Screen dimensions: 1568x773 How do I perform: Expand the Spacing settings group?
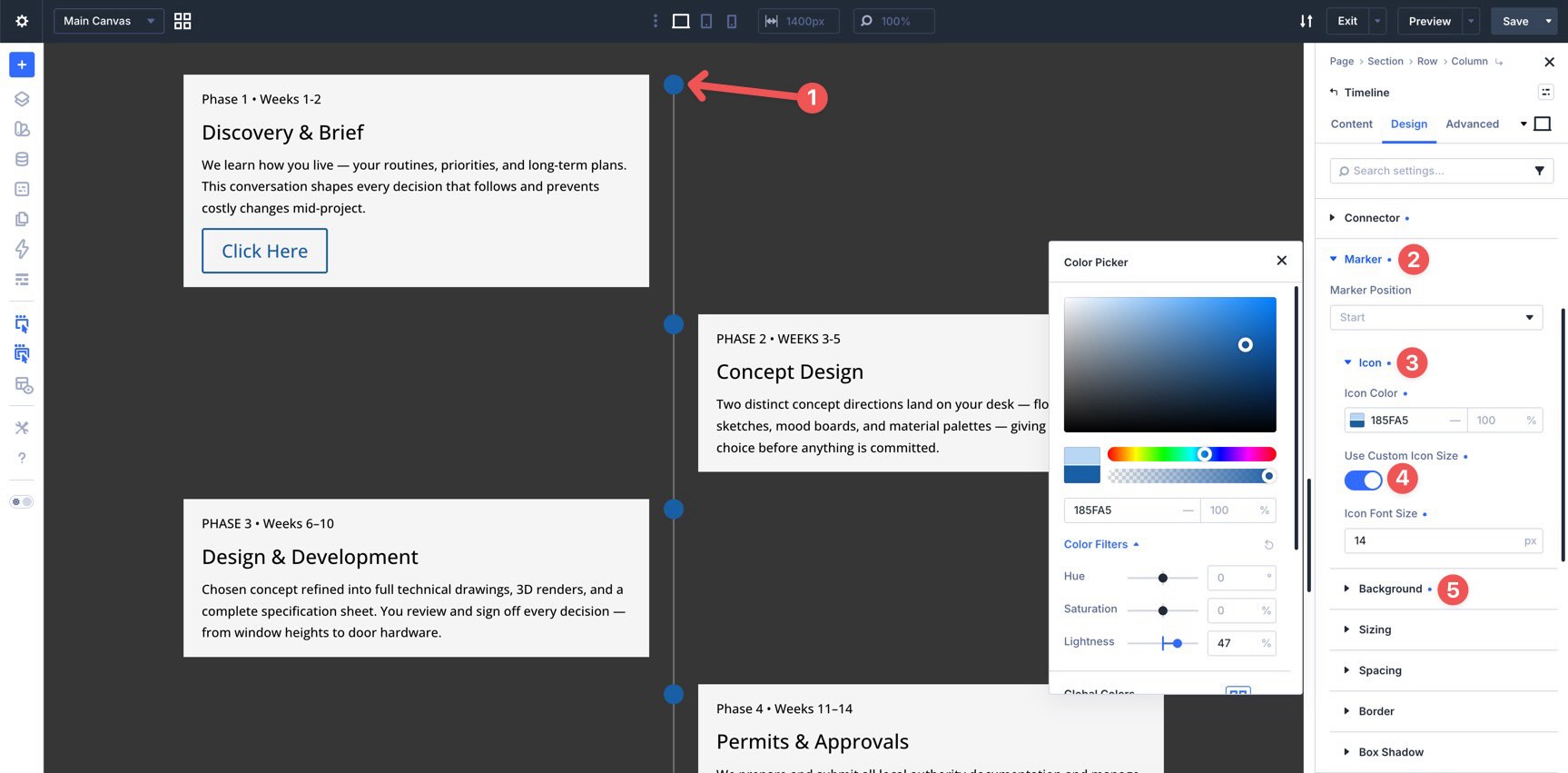pyautogui.click(x=1373, y=670)
